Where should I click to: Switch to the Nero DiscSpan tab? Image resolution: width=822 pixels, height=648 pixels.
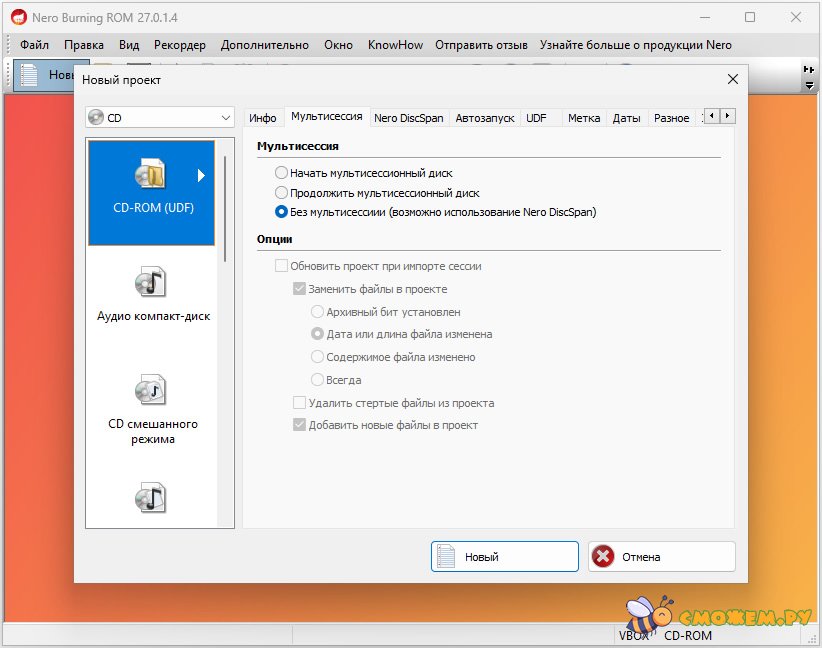click(408, 118)
